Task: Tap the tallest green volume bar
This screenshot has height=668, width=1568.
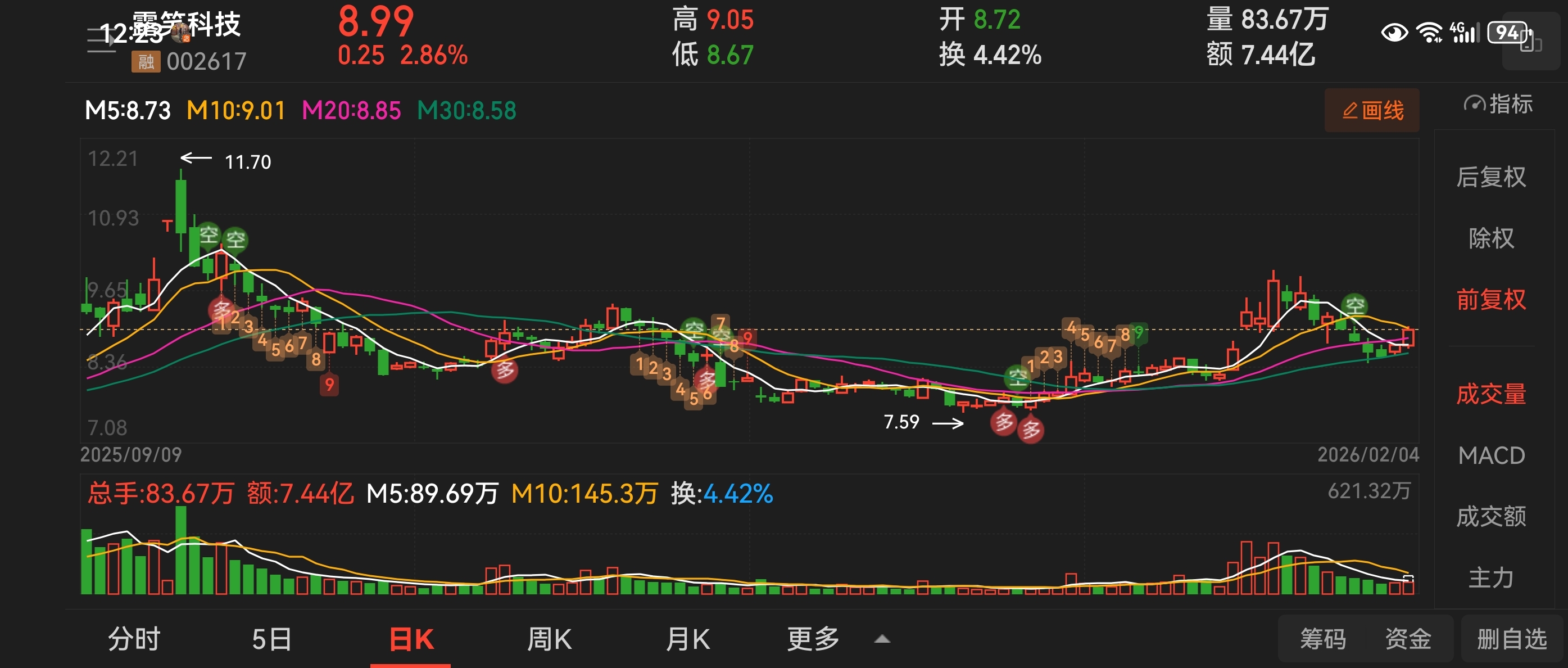Action: (x=181, y=551)
